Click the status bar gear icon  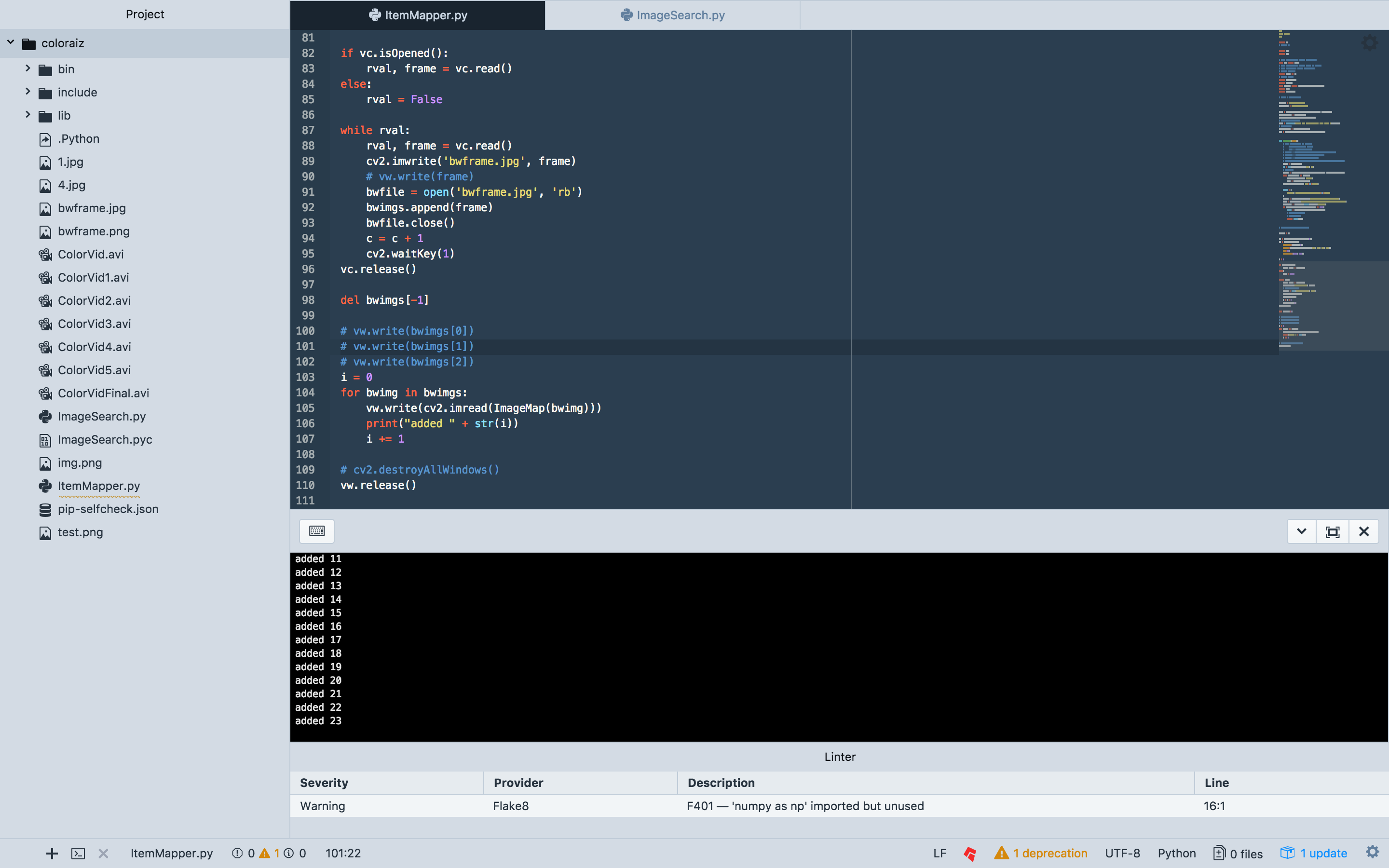pos(1372,852)
